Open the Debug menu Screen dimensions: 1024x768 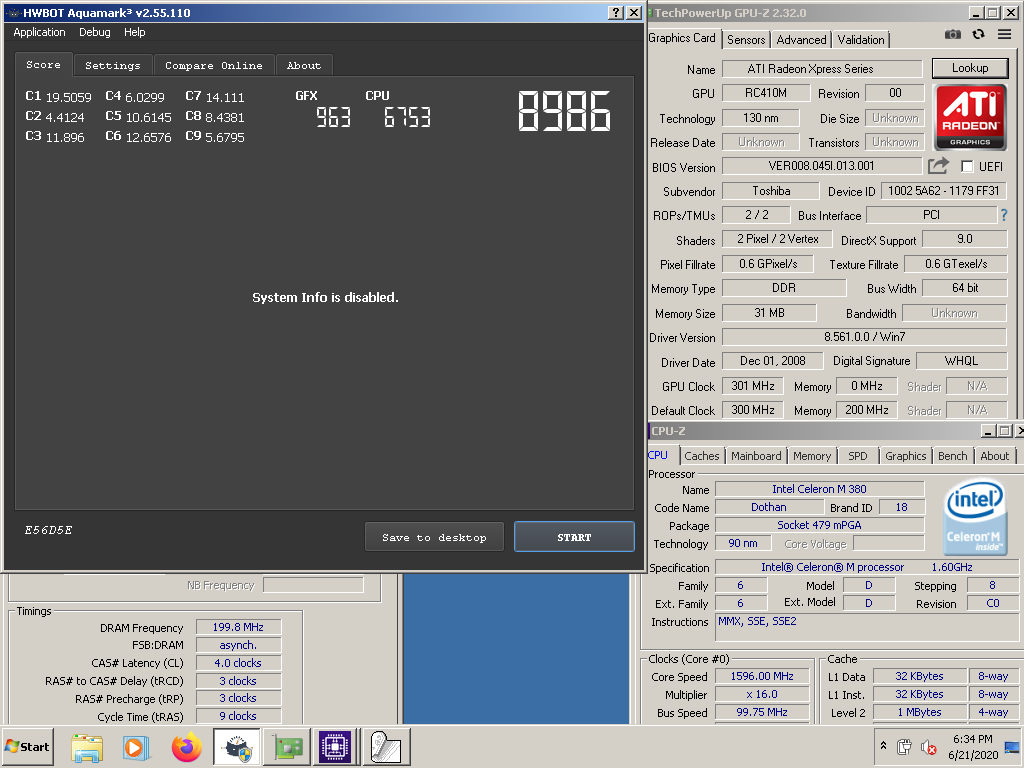pyautogui.click(x=95, y=32)
